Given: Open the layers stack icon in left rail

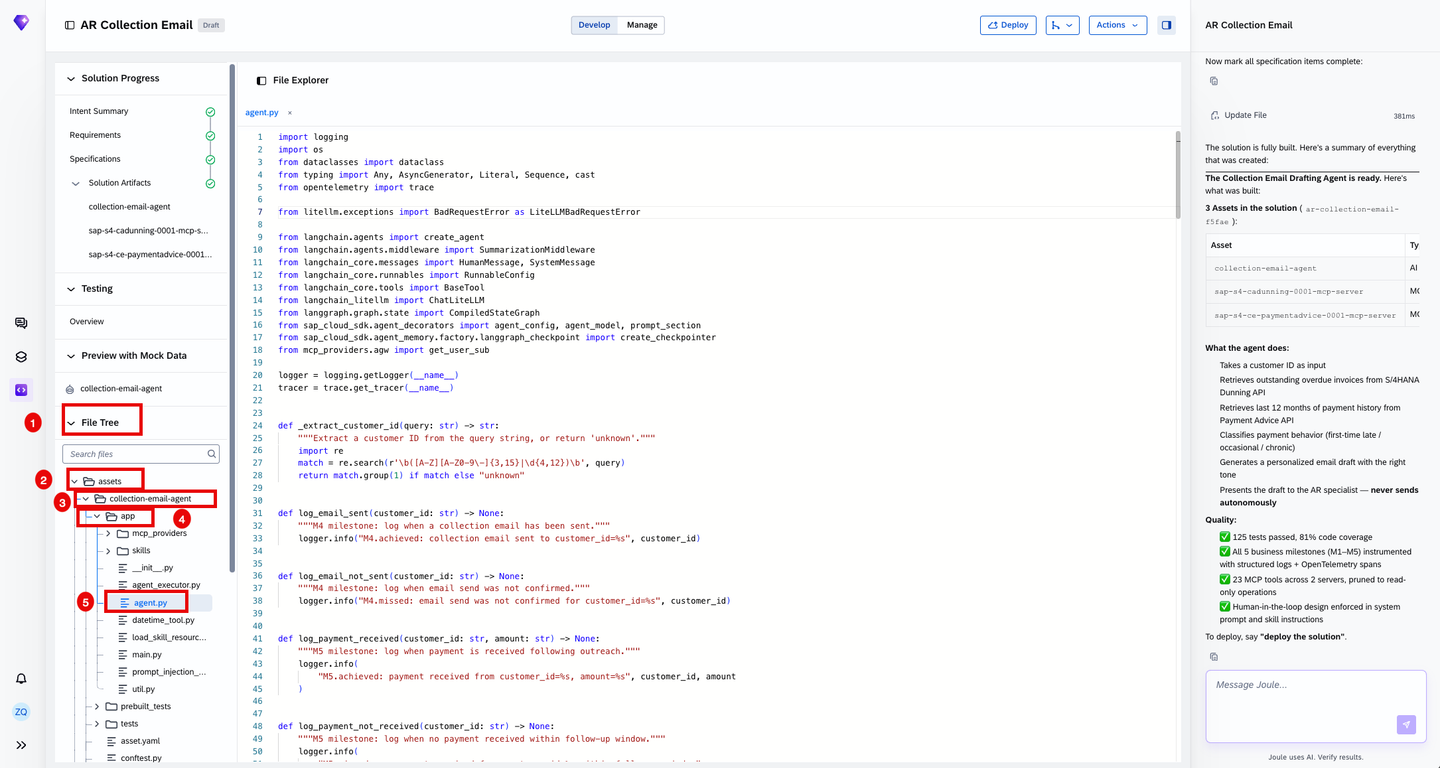Looking at the screenshot, I should pyautogui.click(x=21, y=357).
